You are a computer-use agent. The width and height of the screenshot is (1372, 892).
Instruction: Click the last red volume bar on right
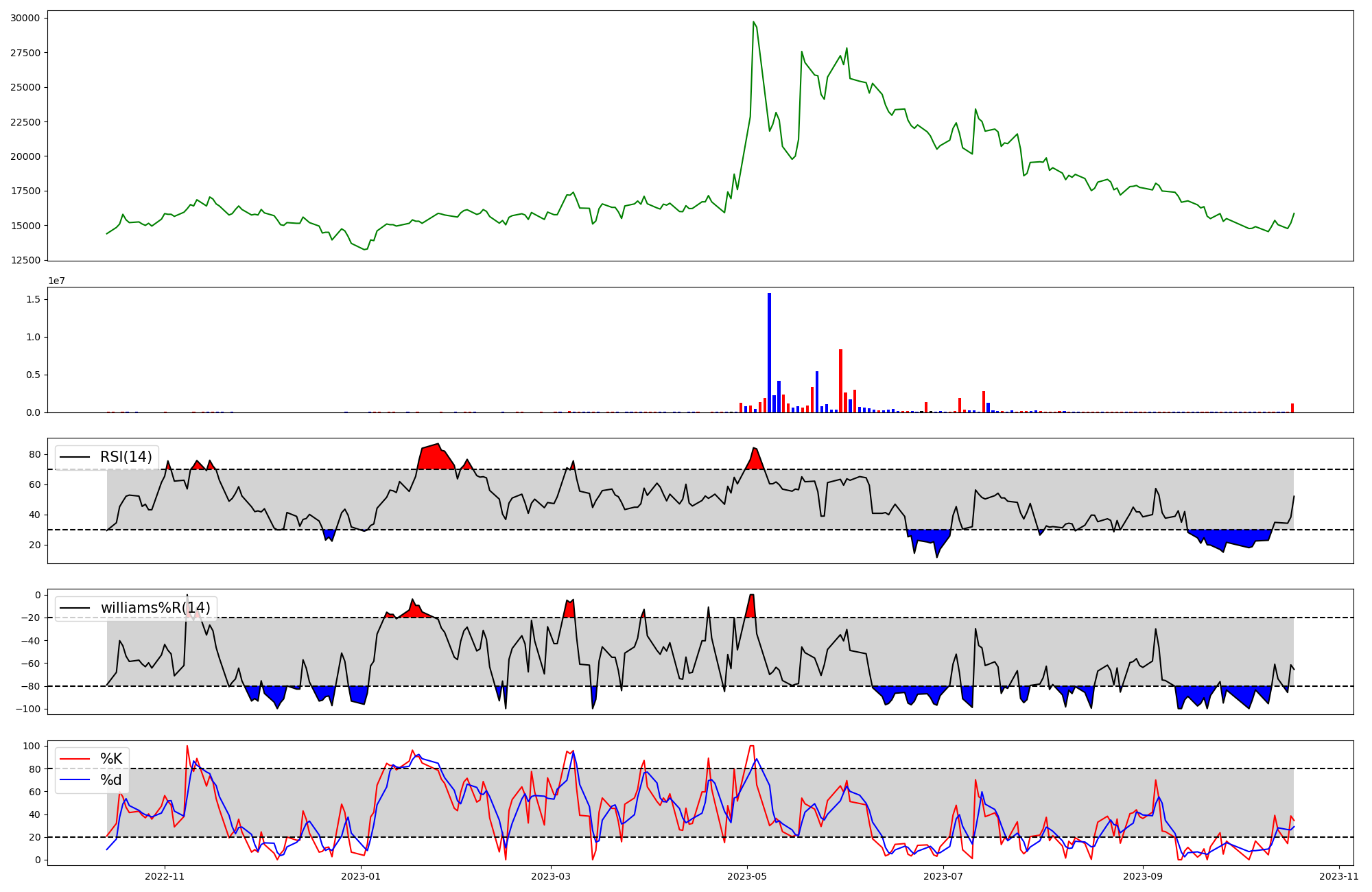[1292, 408]
